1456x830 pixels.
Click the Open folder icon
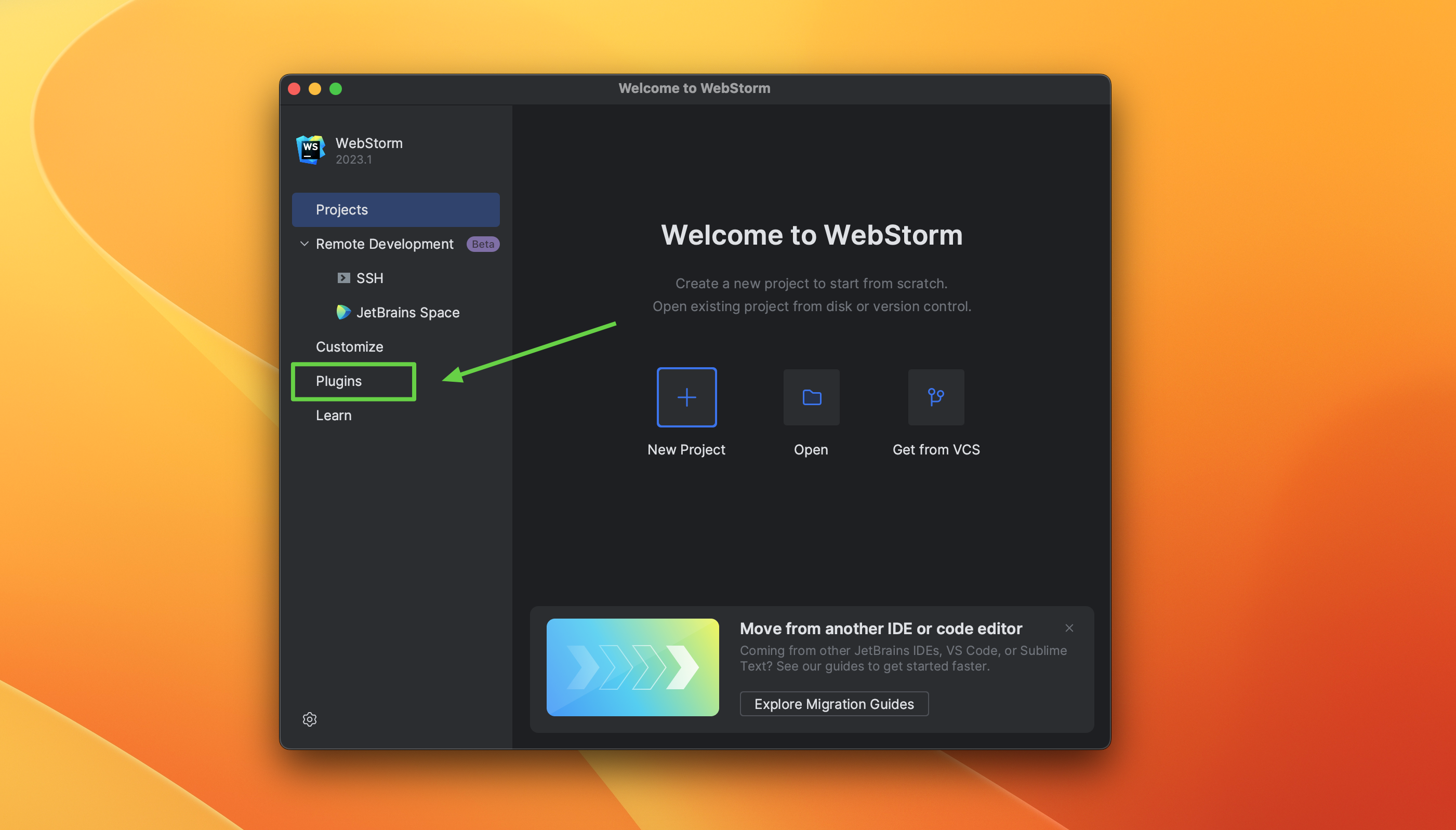tap(811, 397)
